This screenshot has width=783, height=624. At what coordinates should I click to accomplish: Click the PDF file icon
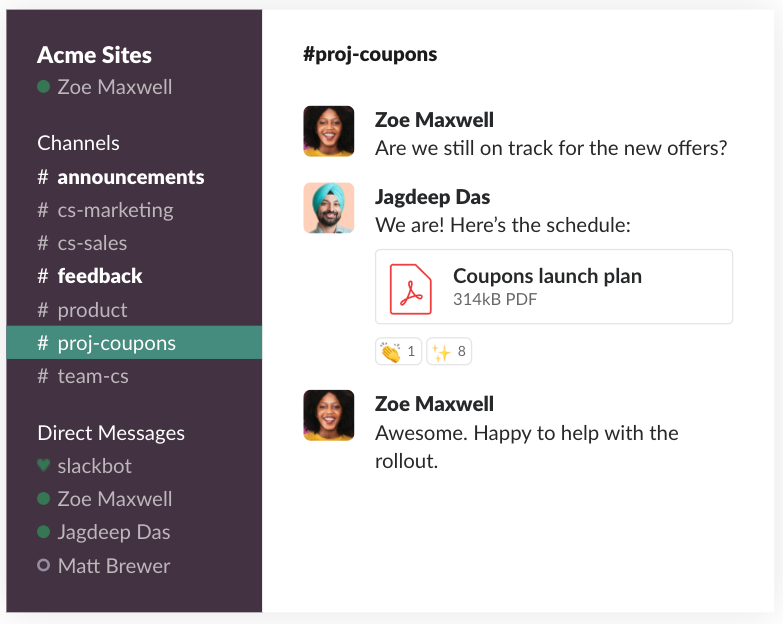click(410, 286)
